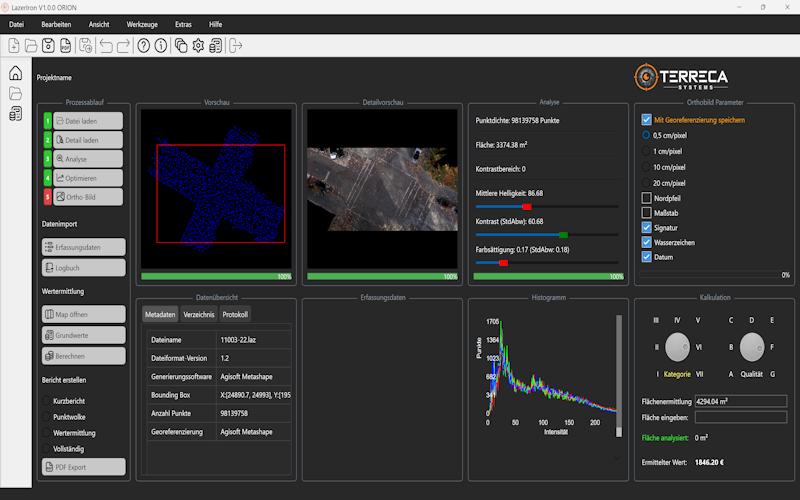This screenshot has height=500, width=800.
Task: Click the Erfassungsdaten import button
Action: 83,247
